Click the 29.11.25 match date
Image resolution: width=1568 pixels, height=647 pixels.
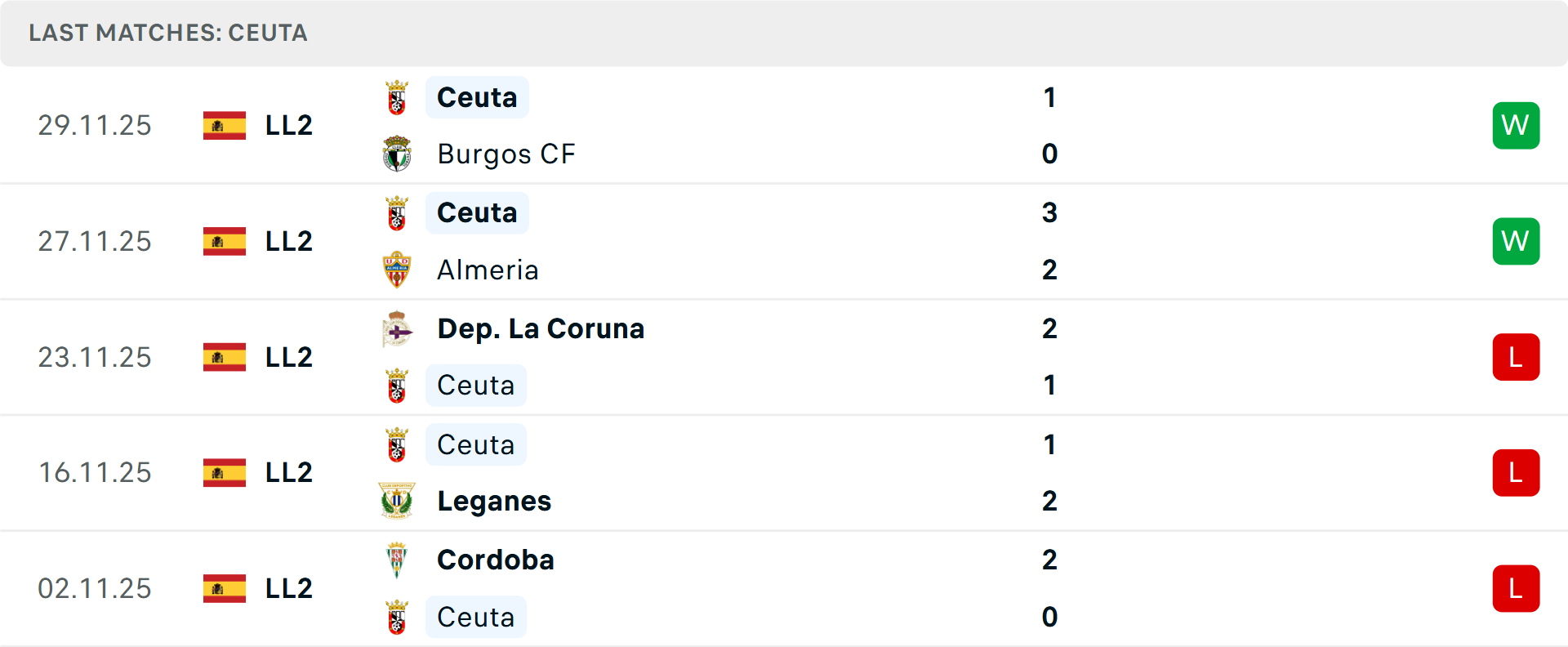click(95, 126)
